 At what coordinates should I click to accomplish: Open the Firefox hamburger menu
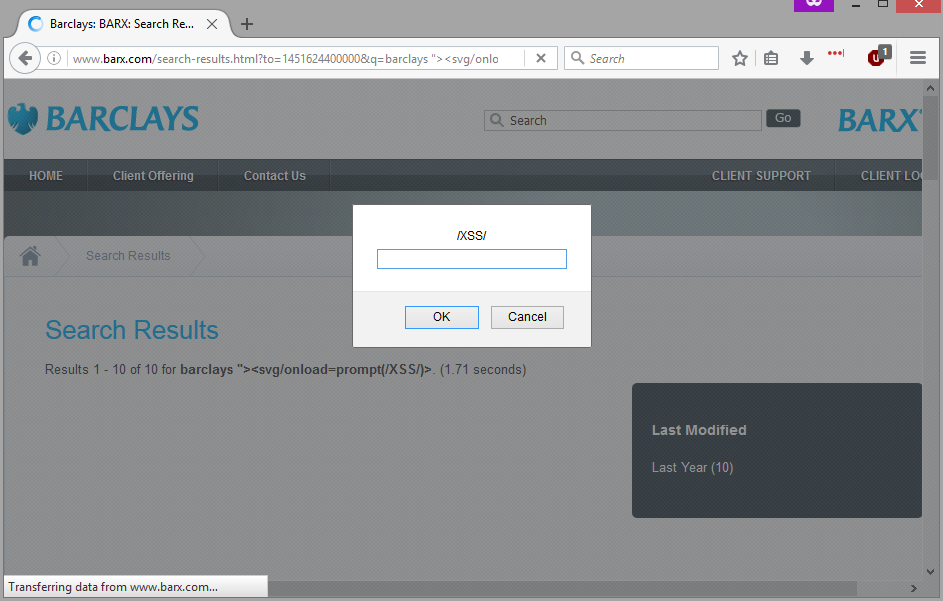tap(918, 58)
